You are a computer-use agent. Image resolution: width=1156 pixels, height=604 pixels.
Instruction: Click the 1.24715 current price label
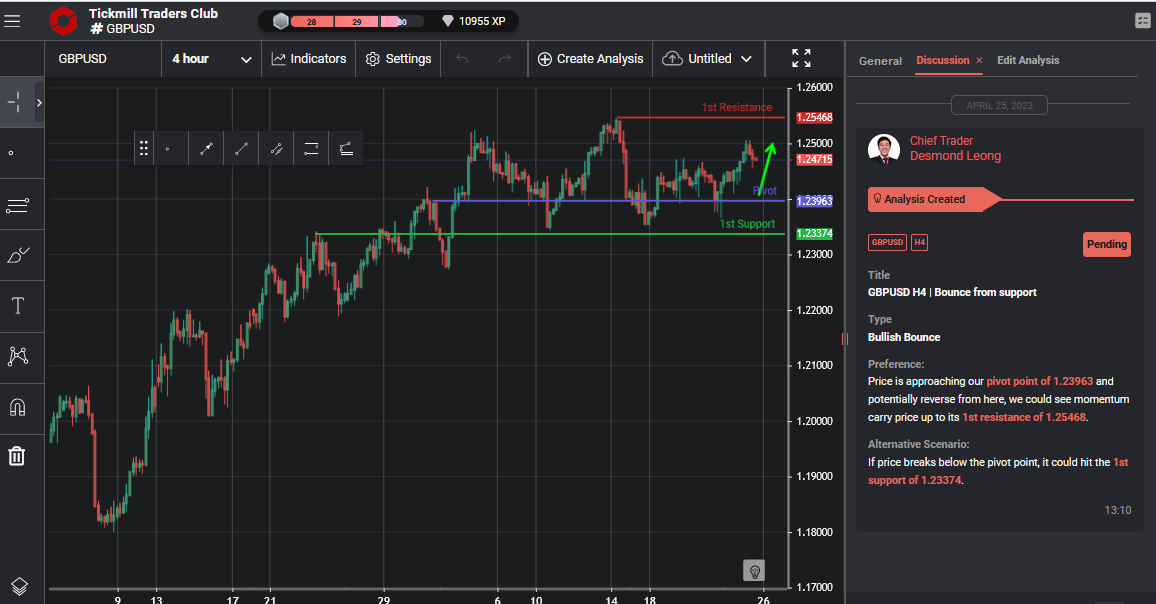coord(814,159)
